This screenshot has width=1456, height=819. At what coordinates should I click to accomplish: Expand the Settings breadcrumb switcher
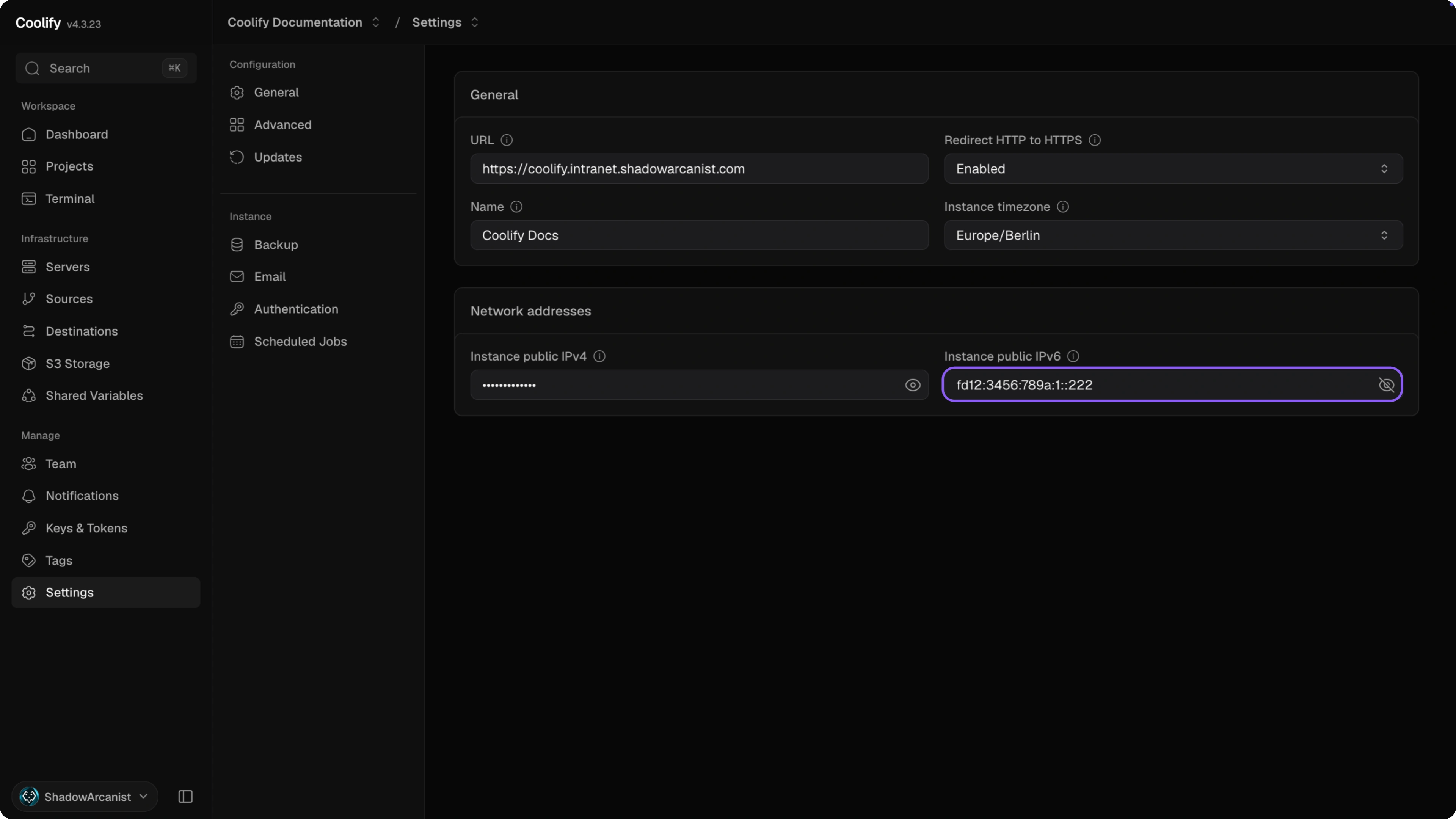click(475, 22)
